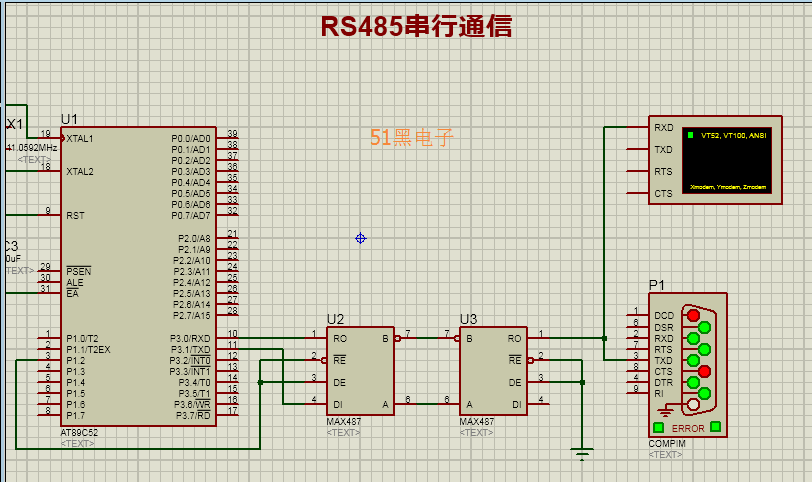The height and width of the screenshot is (482, 812).
Task: Click the 11.0592MHz crystal value
Action: pyautogui.click(x=32, y=148)
